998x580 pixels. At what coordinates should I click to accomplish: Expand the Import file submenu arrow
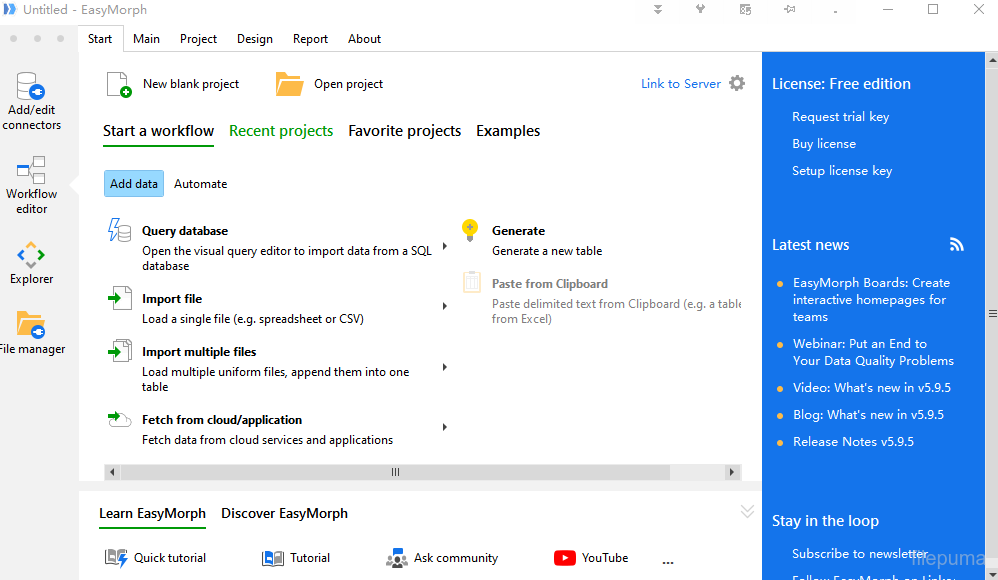444,306
